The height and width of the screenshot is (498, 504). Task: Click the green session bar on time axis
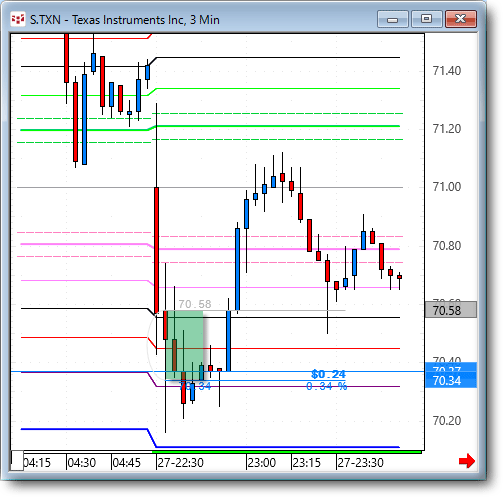coord(287,452)
